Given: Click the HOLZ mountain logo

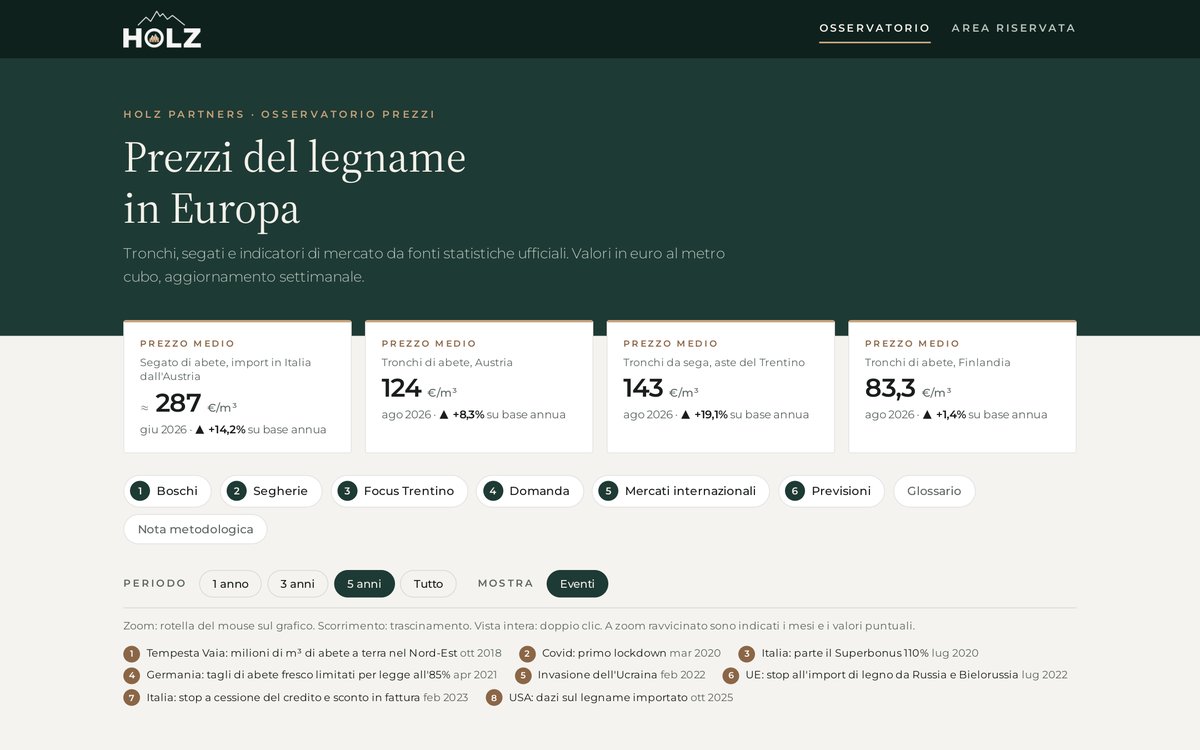Looking at the screenshot, I should pyautogui.click(x=162, y=29).
